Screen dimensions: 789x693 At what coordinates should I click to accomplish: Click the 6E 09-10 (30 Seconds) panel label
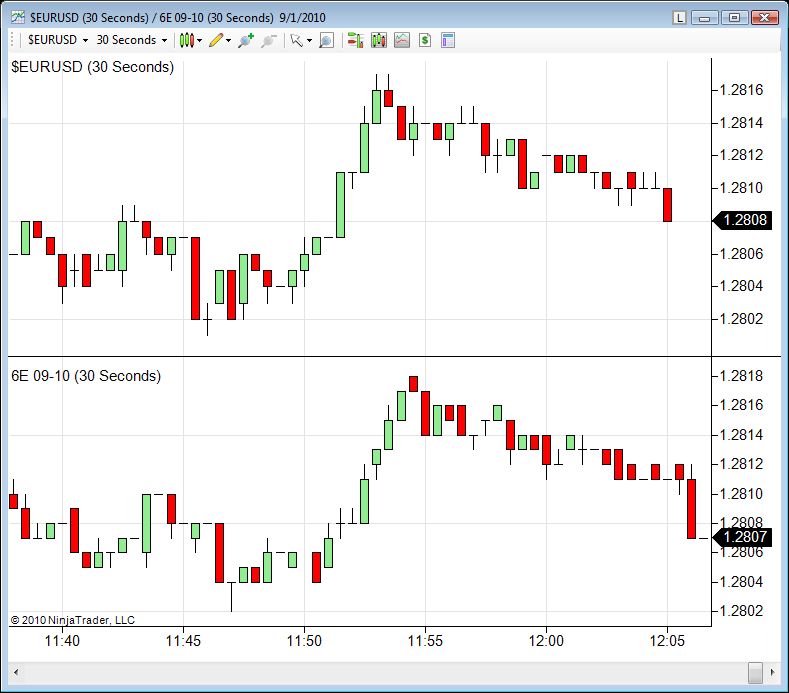86,376
